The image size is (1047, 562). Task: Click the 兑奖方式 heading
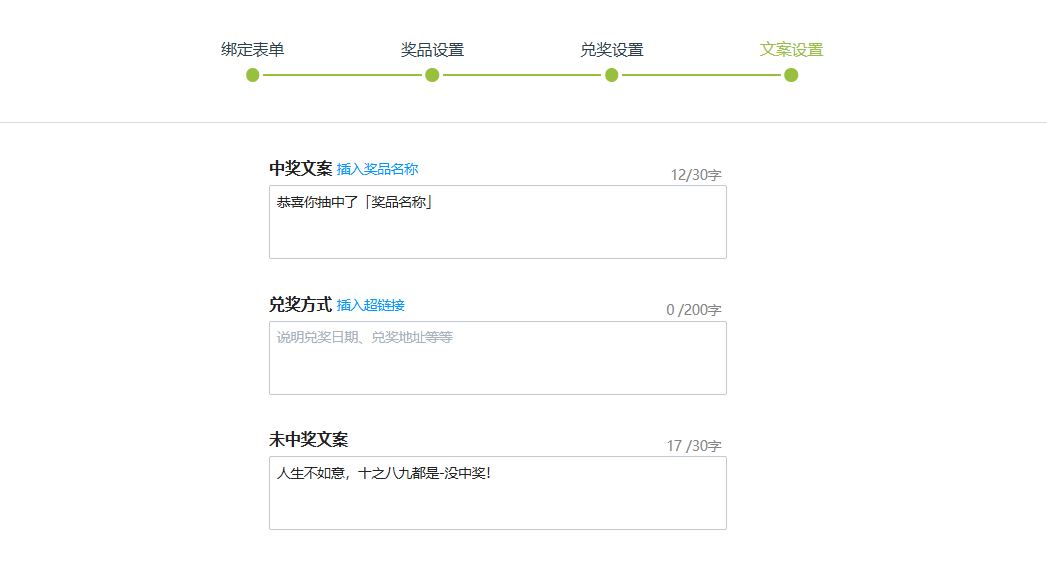click(300, 304)
